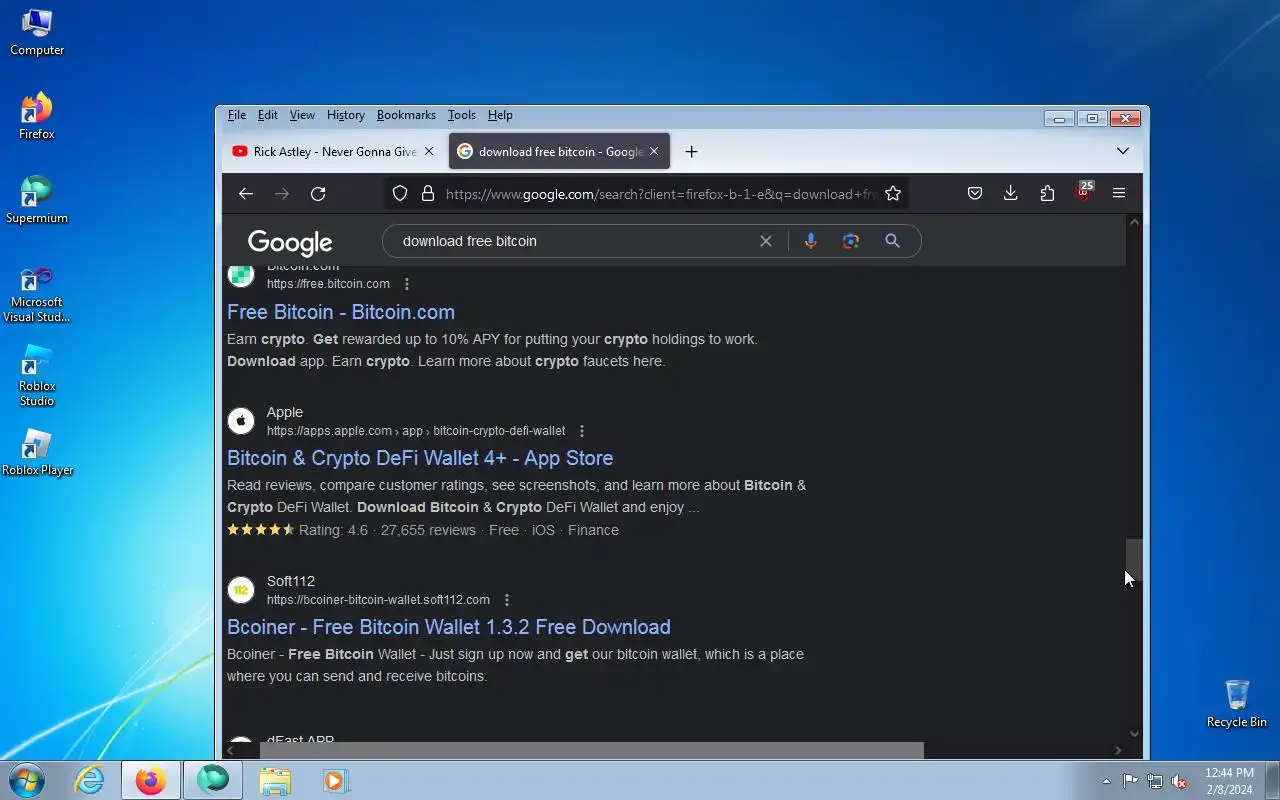Open Google Lens image search
Image resolution: width=1280 pixels, height=800 pixels.
[x=851, y=241]
